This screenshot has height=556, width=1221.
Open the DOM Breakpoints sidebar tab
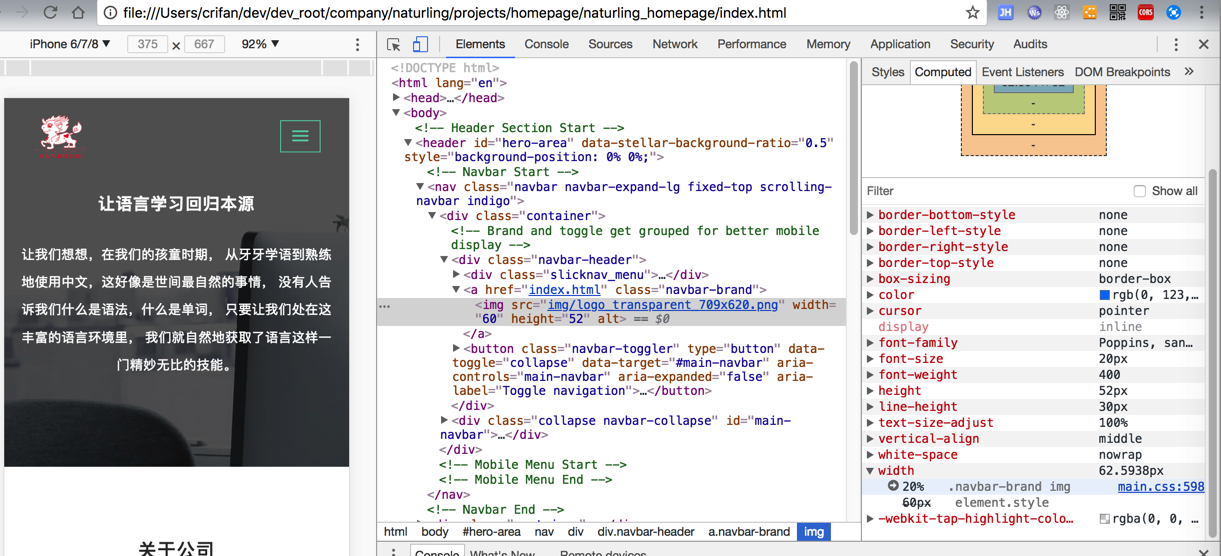[x=1122, y=72]
